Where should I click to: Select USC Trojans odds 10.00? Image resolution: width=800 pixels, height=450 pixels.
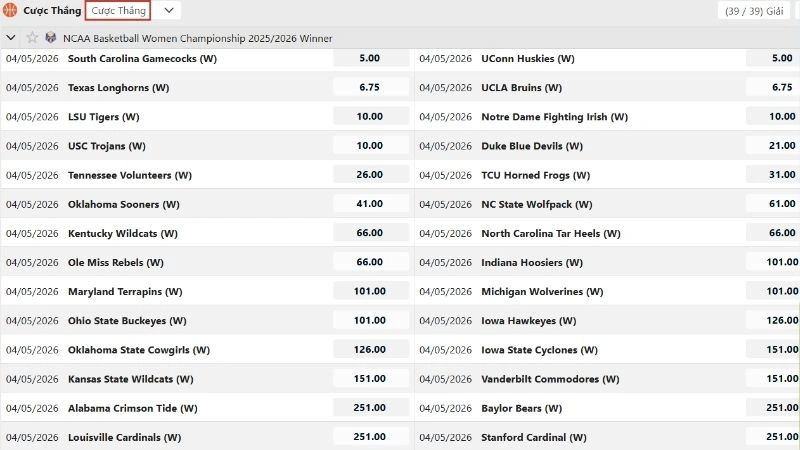pyautogui.click(x=371, y=145)
